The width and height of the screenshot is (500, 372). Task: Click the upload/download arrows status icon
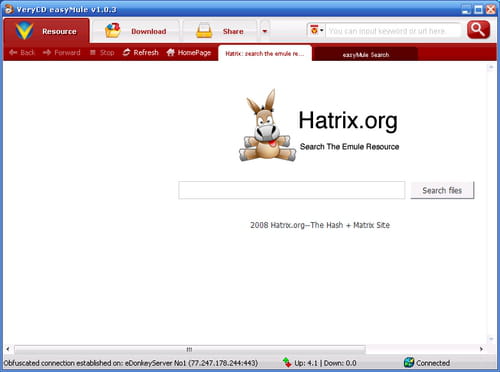287,362
